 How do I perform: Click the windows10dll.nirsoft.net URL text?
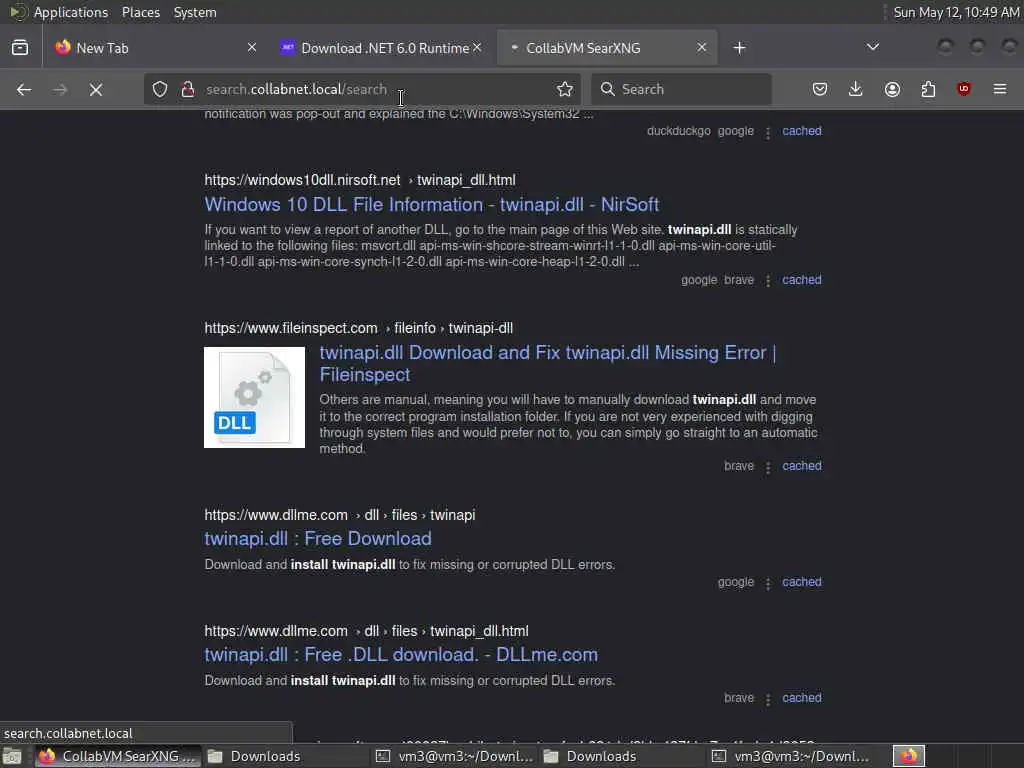(360, 180)
